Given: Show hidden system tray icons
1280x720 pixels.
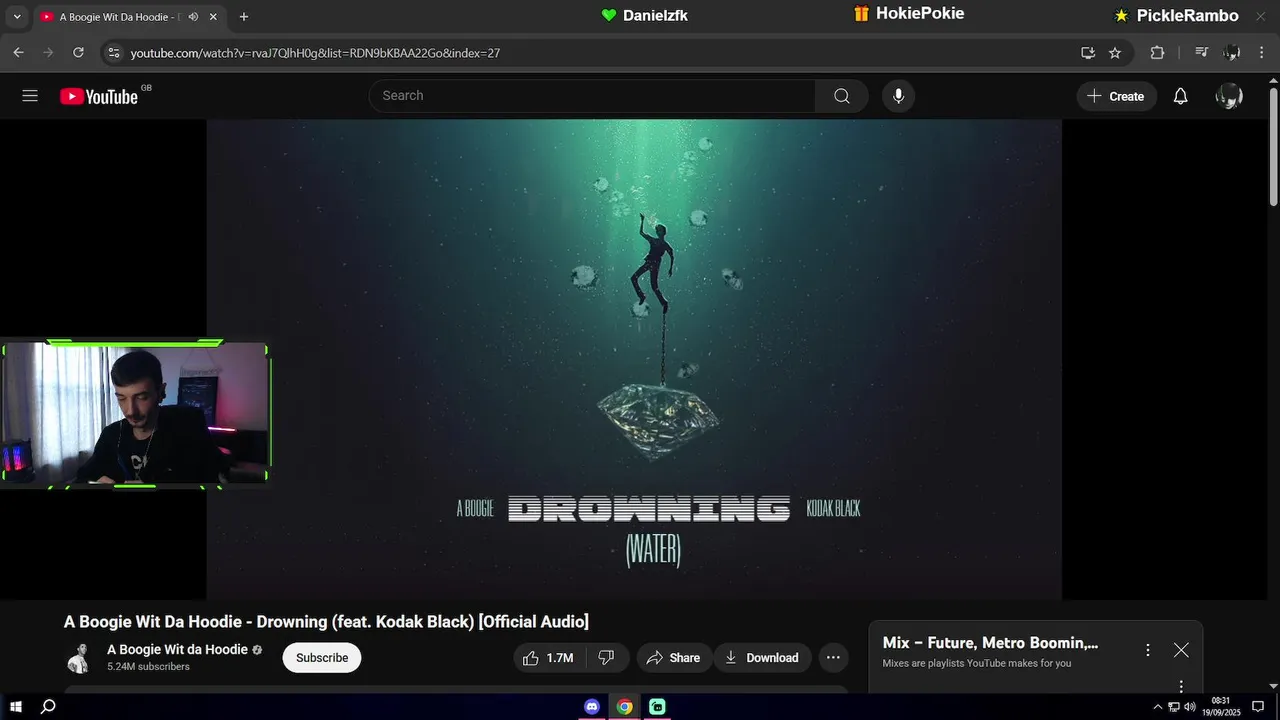Looking at the screenshot, I should coord(1158,707).
